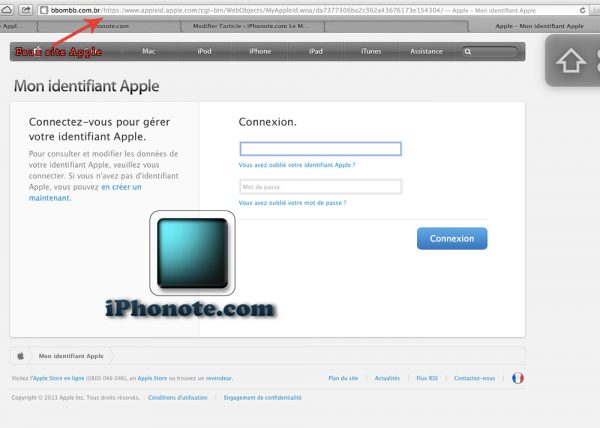
Task: Click the blue Connexion button
Action: 452,239
